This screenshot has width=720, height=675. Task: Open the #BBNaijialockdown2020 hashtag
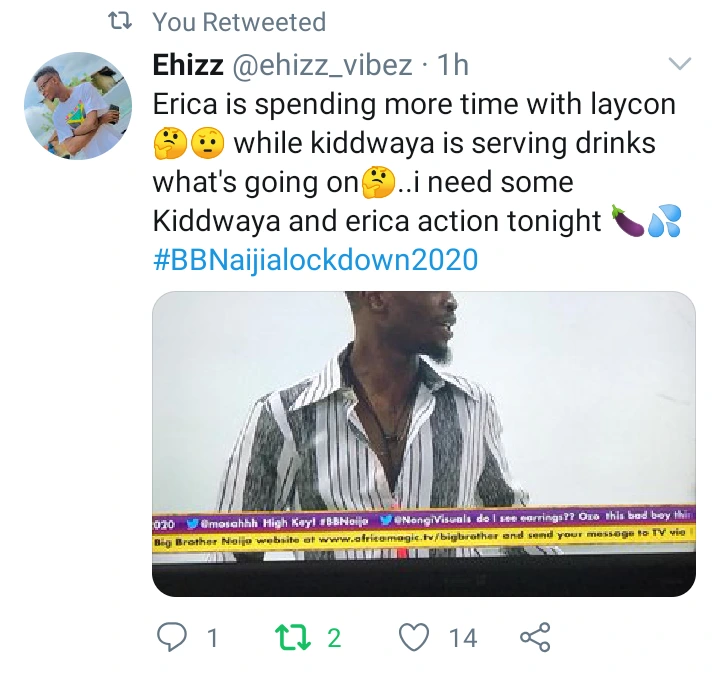point(315,260)
